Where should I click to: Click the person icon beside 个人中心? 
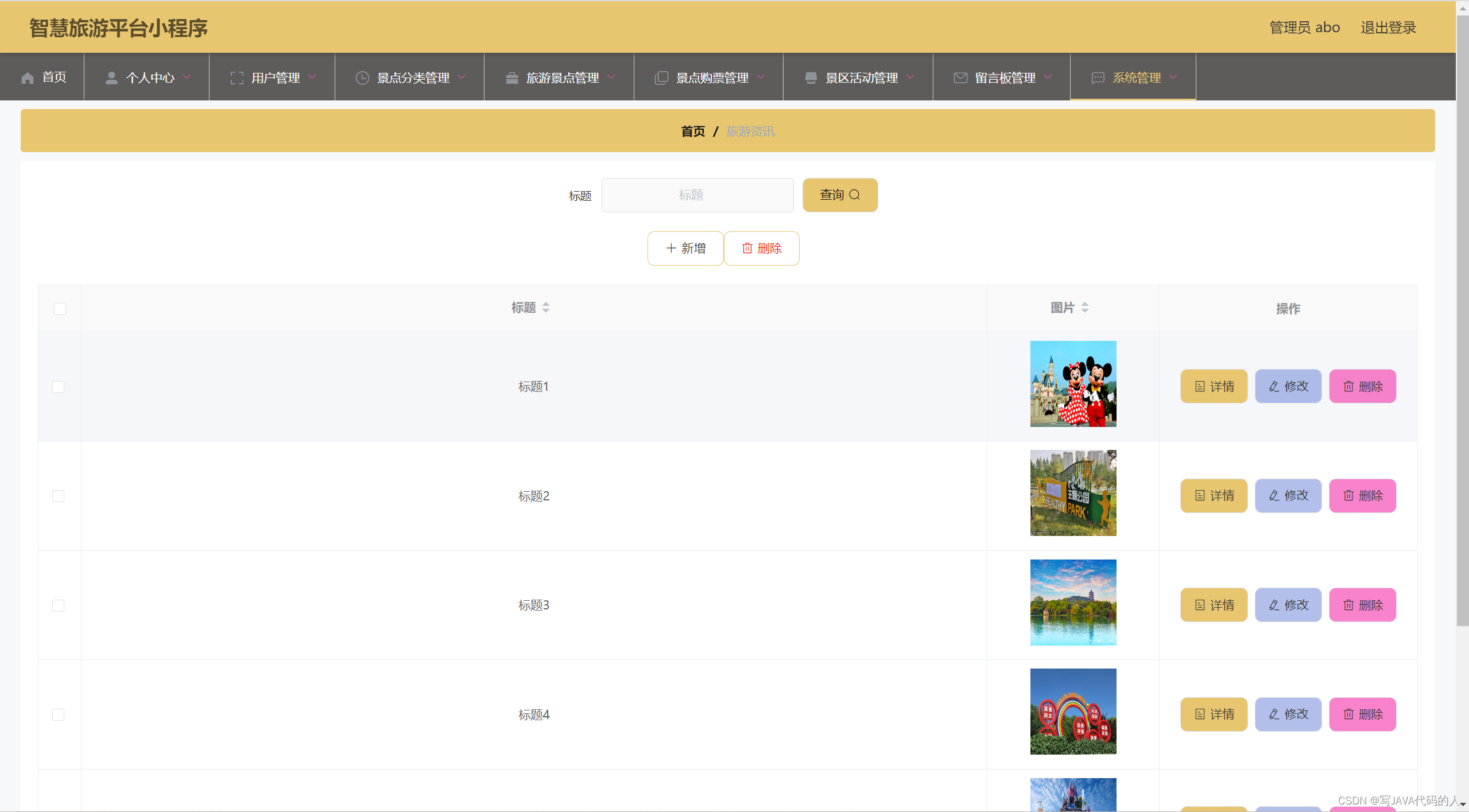tap(111, 77)
